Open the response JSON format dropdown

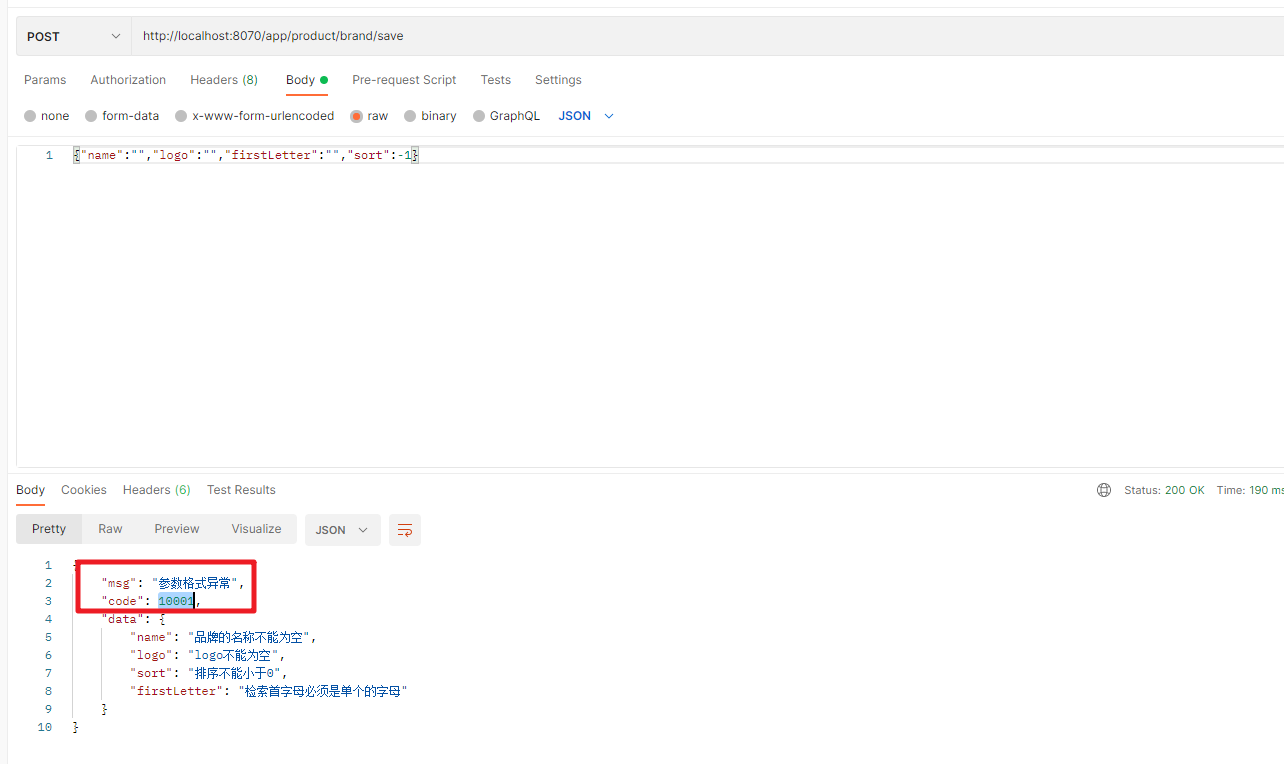[x=342, y=530]
